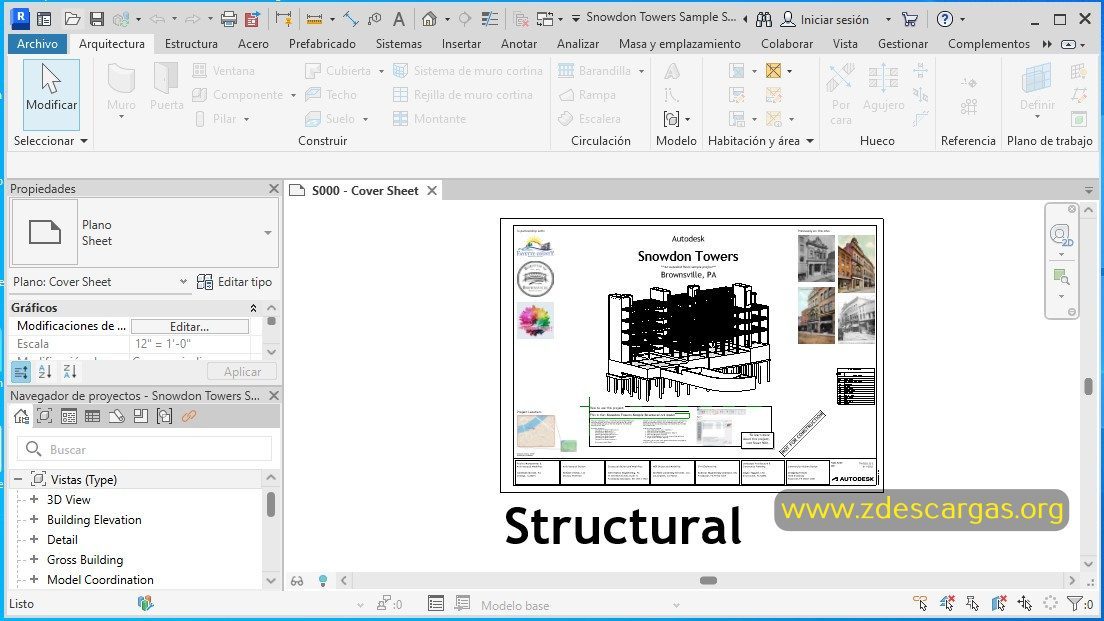
Task: Choose the Text tool letter A icon
Action: tap(399, 19)
